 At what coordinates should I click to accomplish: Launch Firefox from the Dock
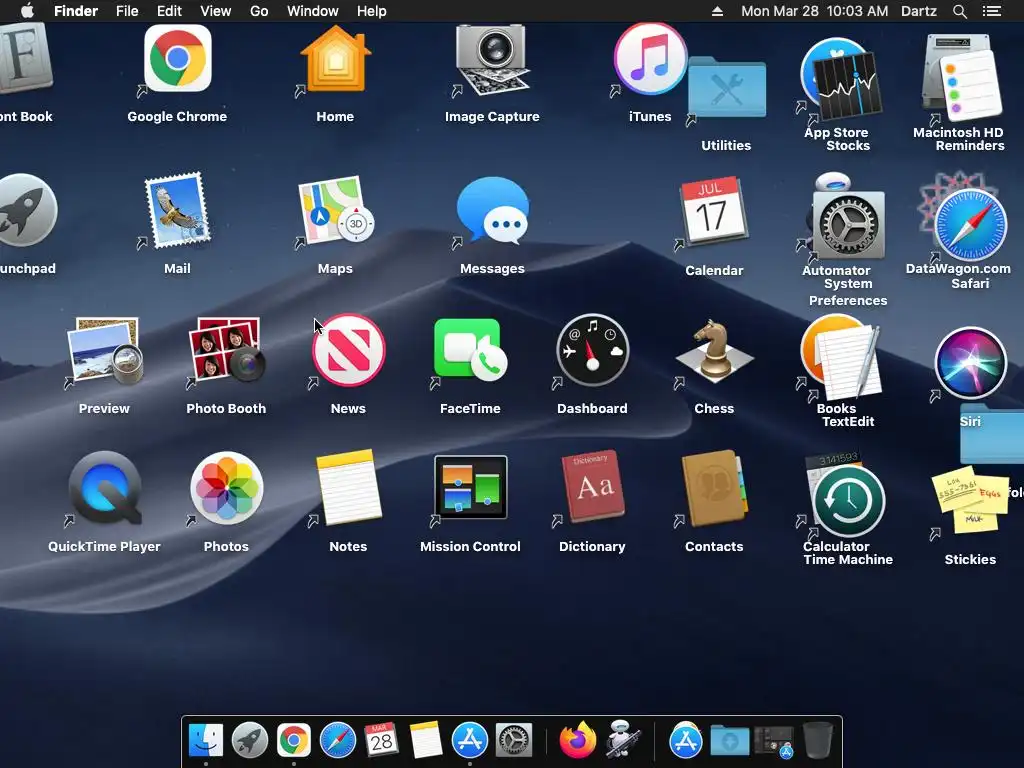577,740
